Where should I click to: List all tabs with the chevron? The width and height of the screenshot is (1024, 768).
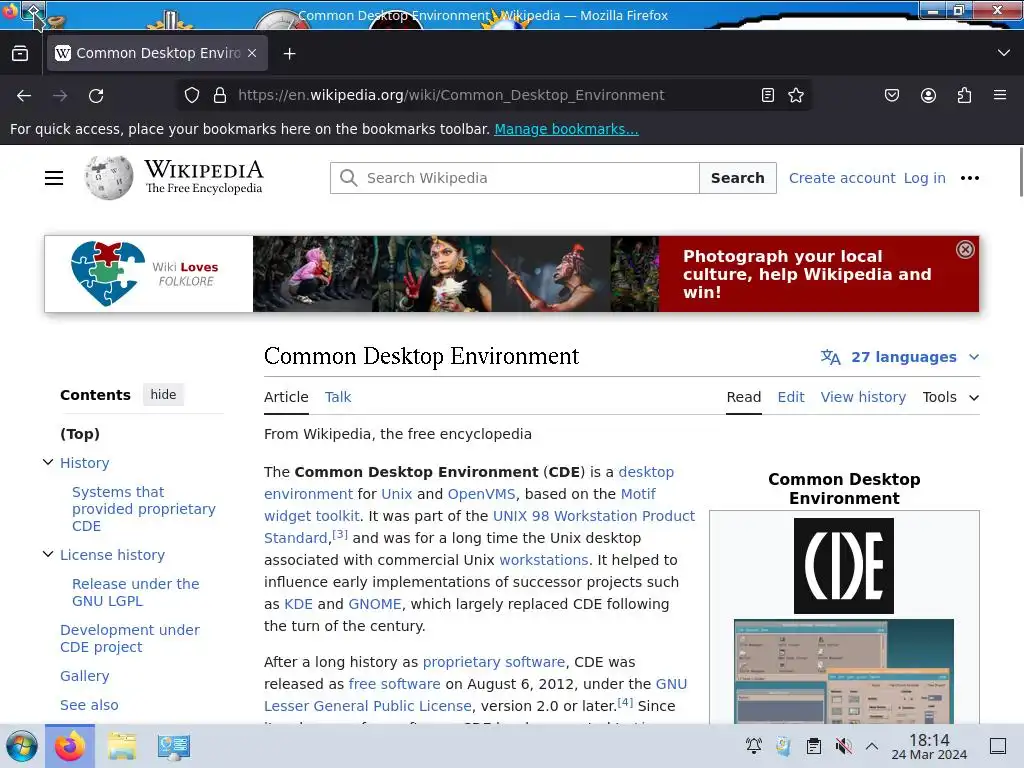1004,53
